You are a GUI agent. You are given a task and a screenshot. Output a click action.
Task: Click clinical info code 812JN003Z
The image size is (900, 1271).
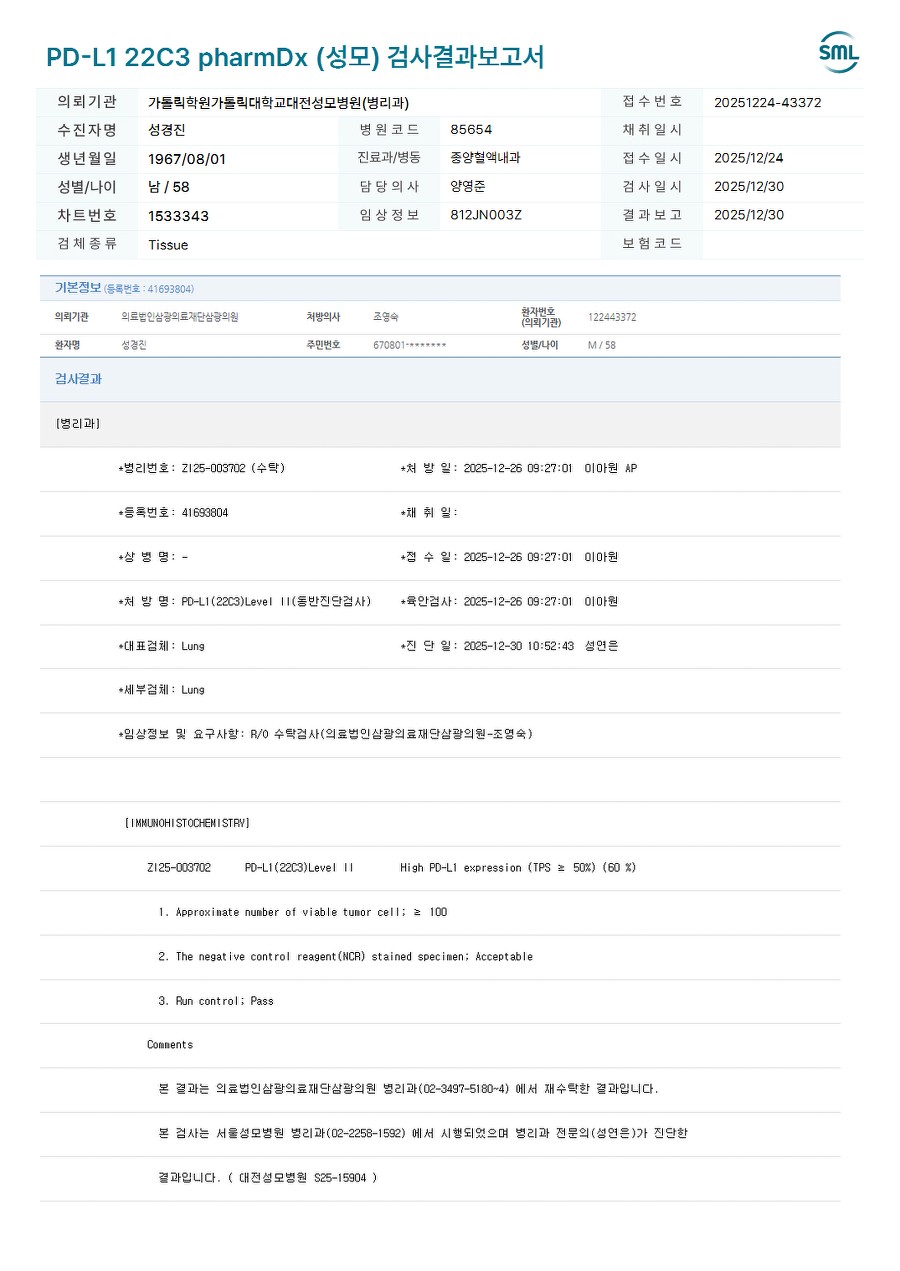click(x=486, y=215)
